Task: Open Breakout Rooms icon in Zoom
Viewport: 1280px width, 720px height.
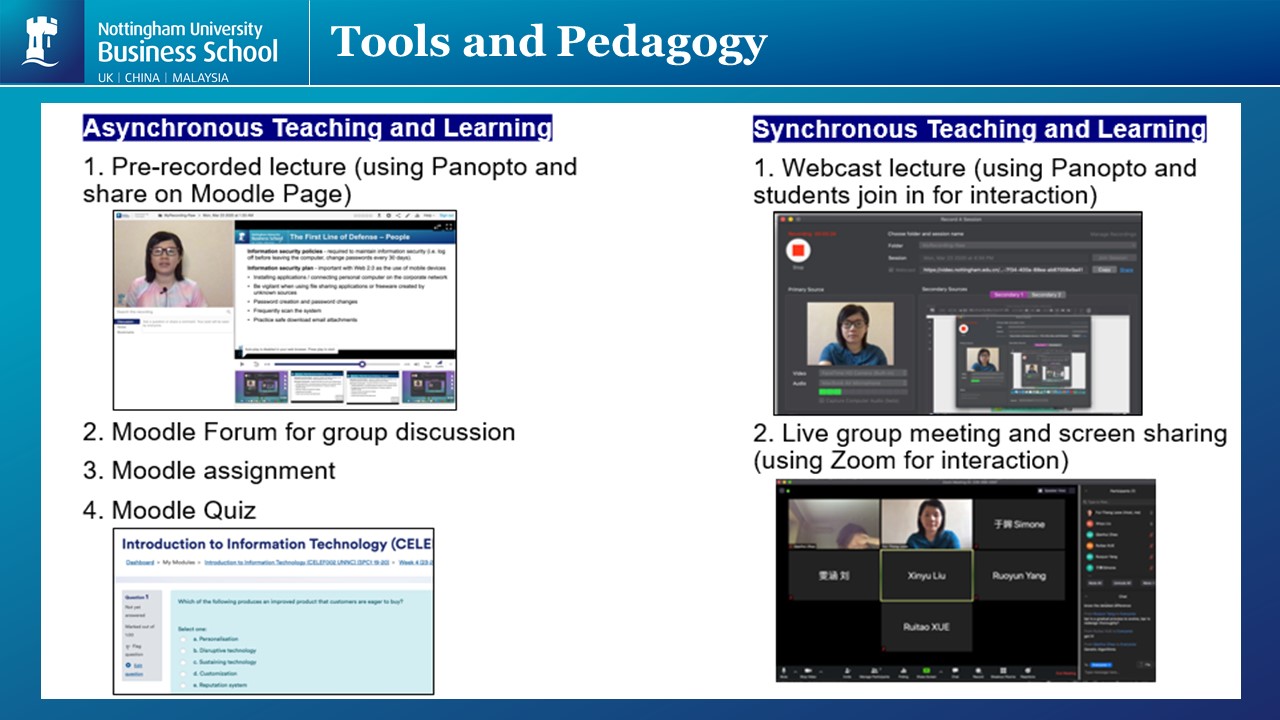Action: 1003,670
